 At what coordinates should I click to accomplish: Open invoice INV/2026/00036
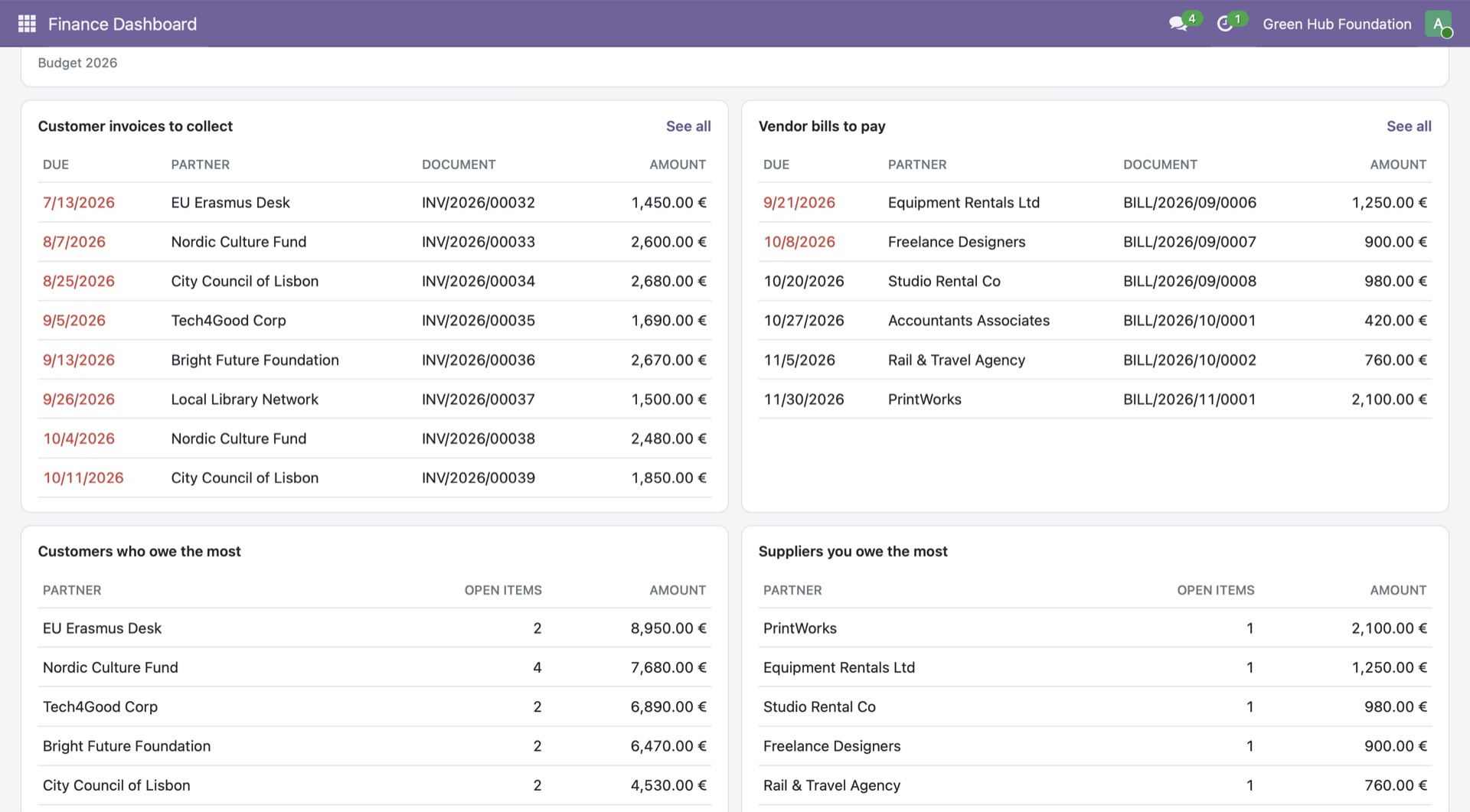click(479, 360)
